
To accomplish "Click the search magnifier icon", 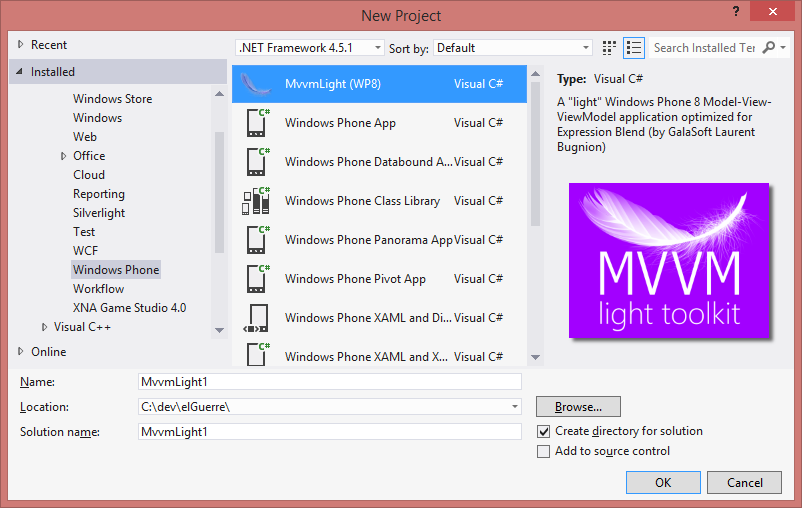I will tap(768, 48).
